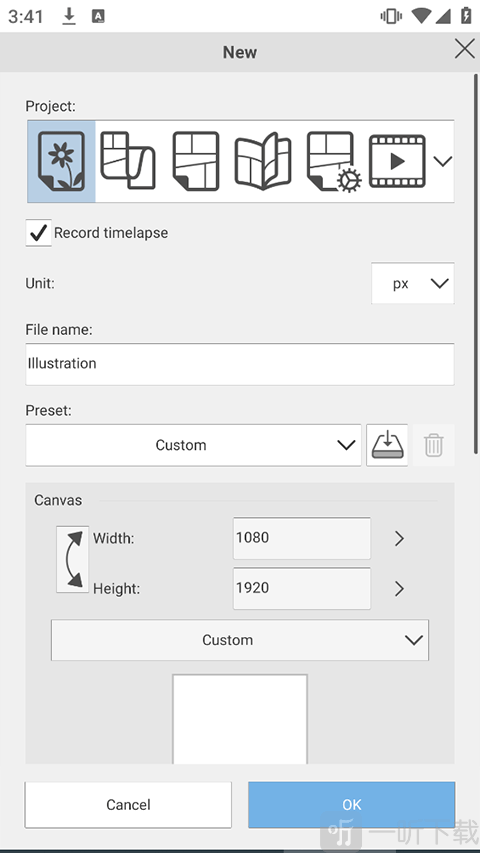The height and width of the screenshot is (853, 480).
Task: Select the single-page comic layout icon
Action: coord(196,162)
